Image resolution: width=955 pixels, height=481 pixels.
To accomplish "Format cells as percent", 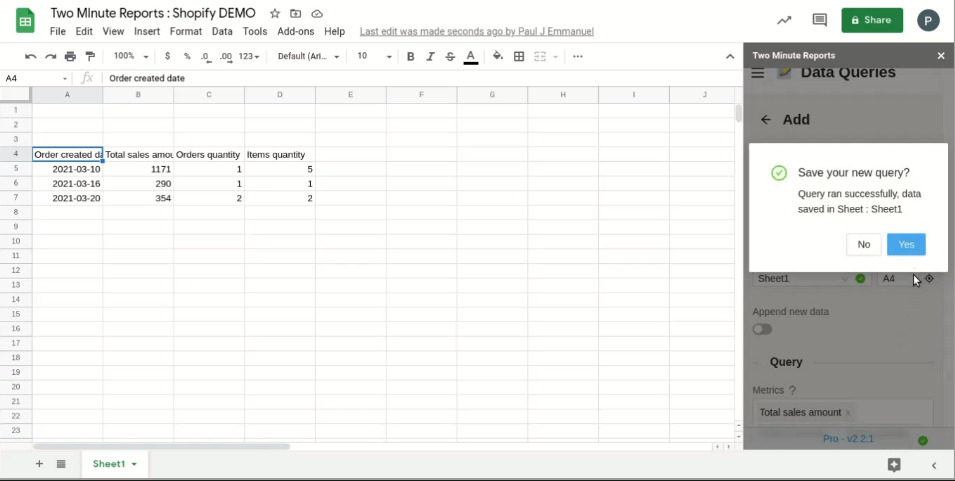I will tap(187, 56).
